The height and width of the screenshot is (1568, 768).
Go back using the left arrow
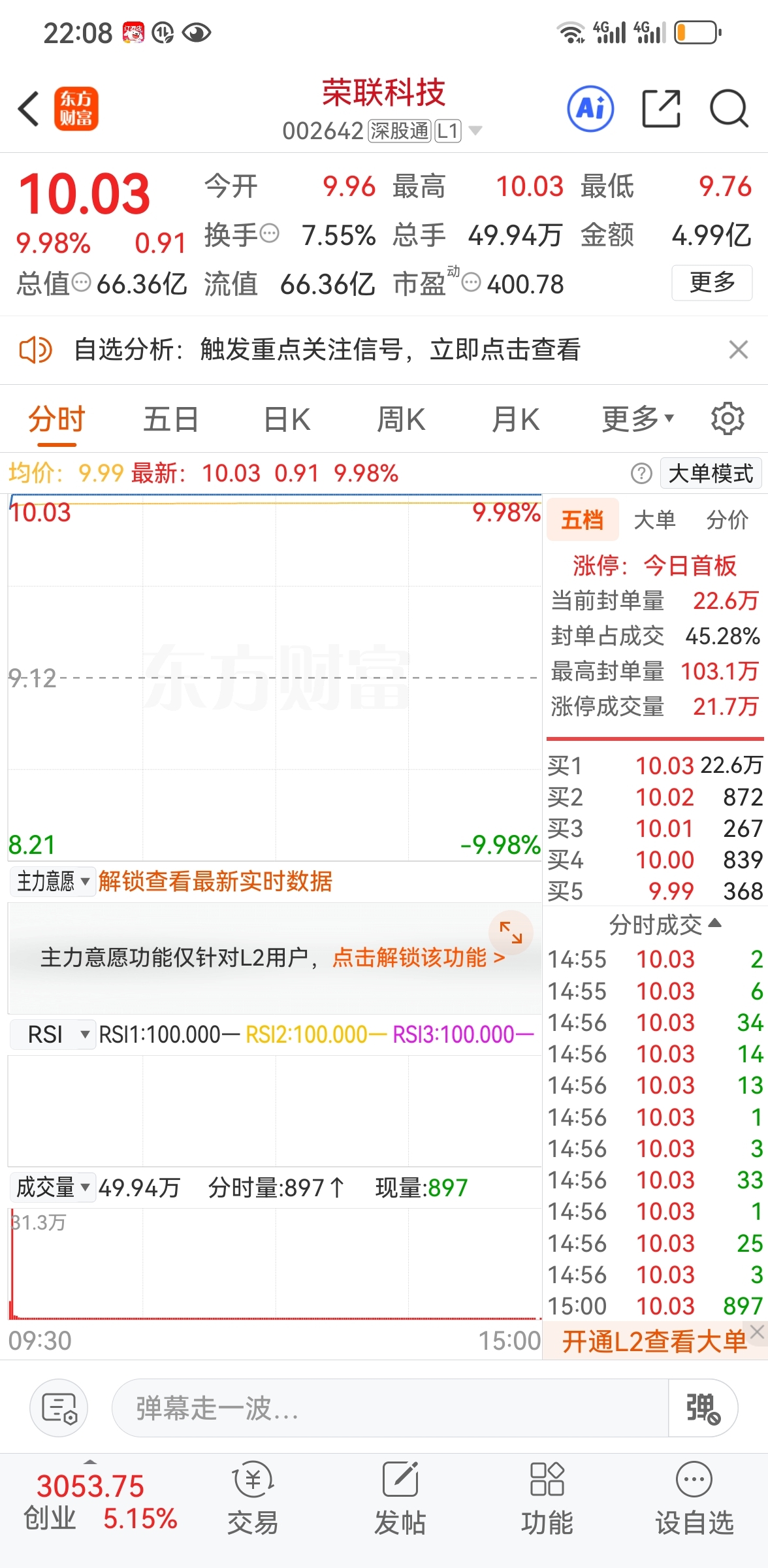(29, 108)
